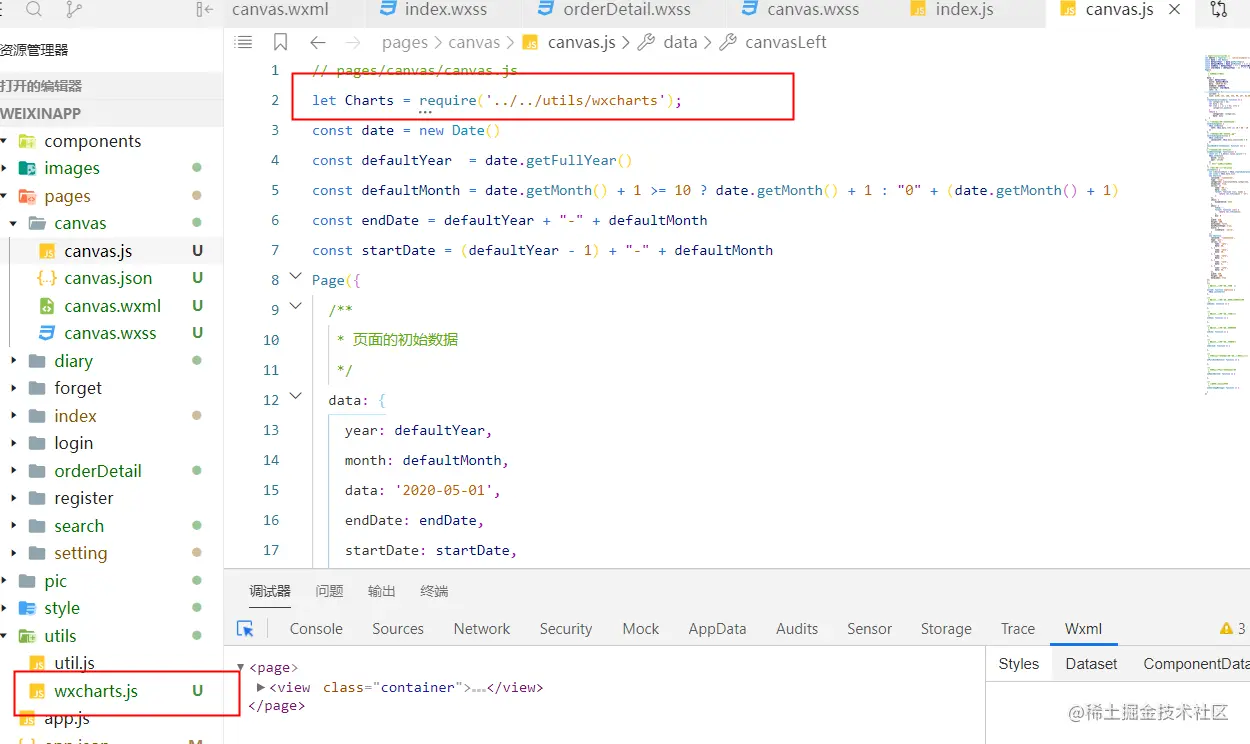The height and width of the screenshot is (744, 1250).
Task: Expand the forget folder
Action: (x=14, y=388)
